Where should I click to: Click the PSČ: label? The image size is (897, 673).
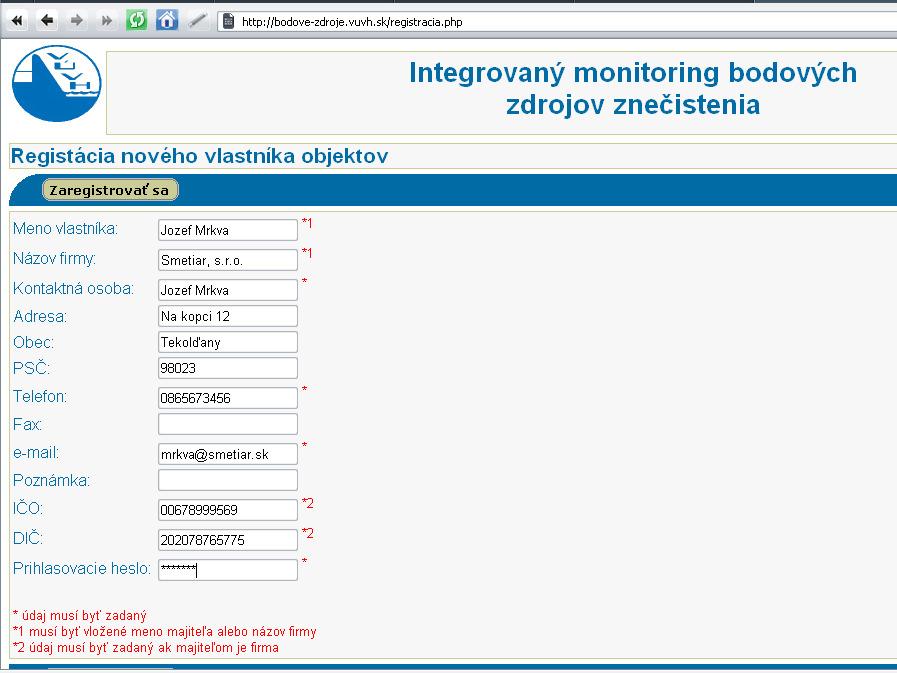(x=31, y=367)
